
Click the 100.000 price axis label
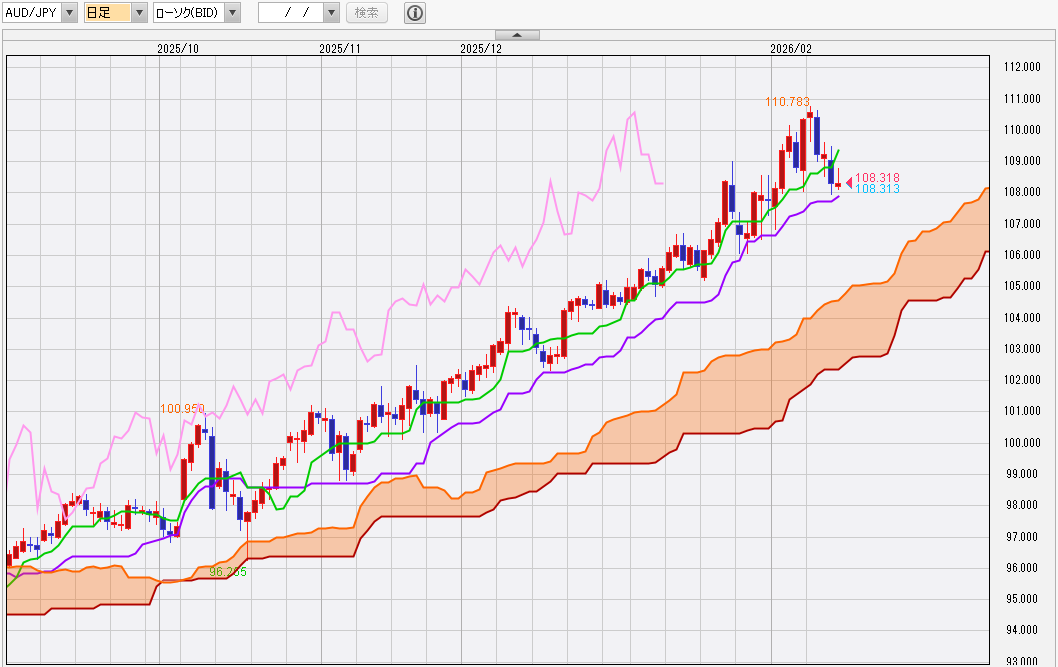point(1020,442)
